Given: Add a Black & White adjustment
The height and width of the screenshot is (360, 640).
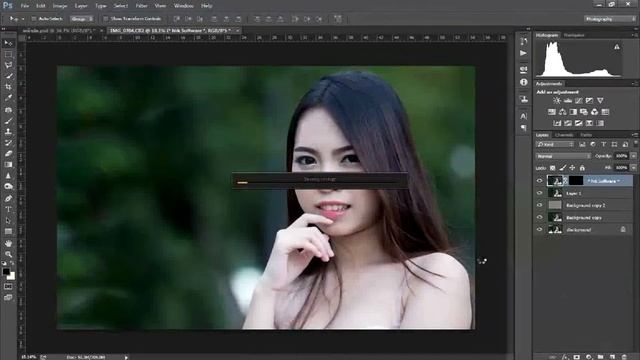Looking at the screenshot, I should tap(573, 112).
